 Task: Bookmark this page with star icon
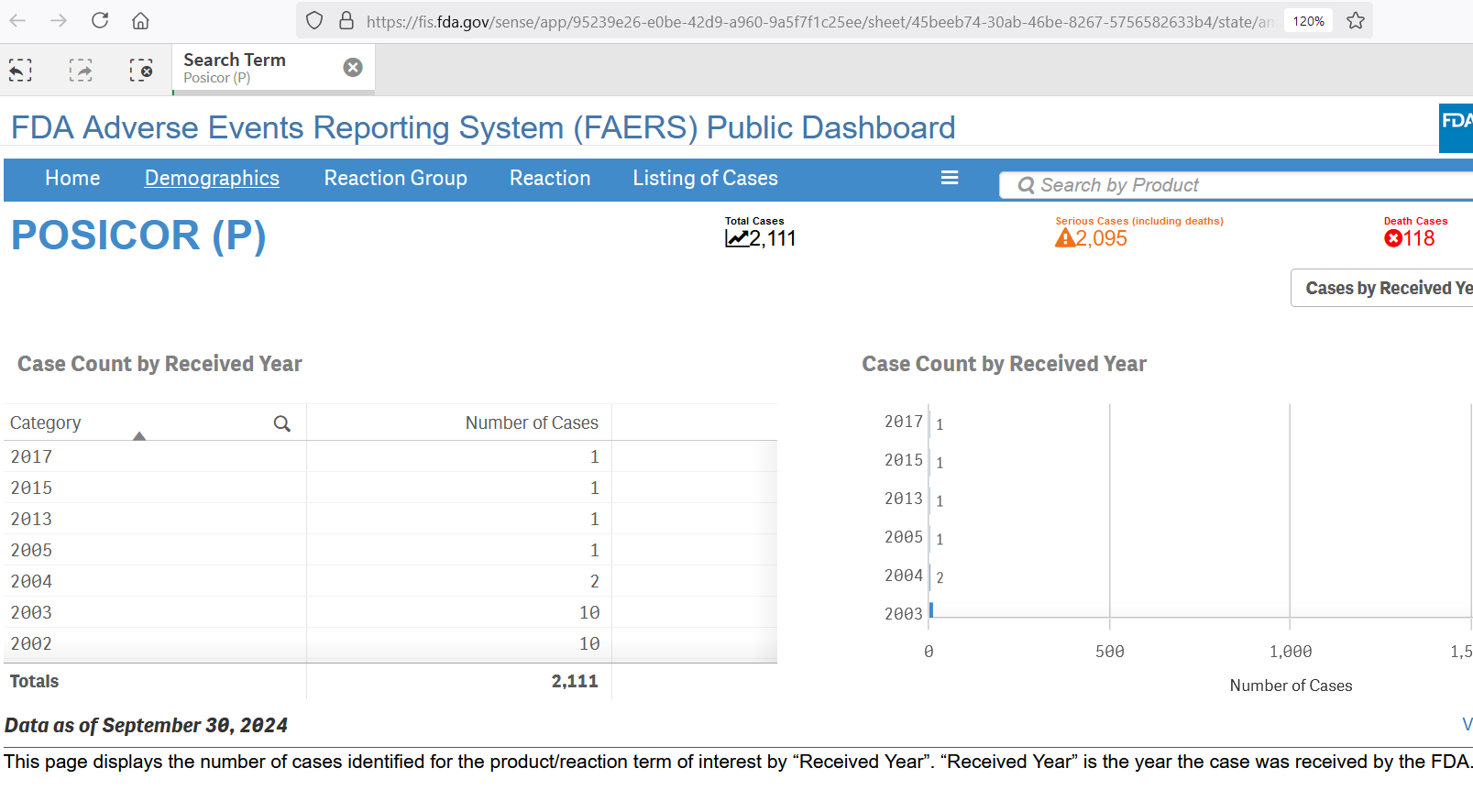coord(1356,20)
